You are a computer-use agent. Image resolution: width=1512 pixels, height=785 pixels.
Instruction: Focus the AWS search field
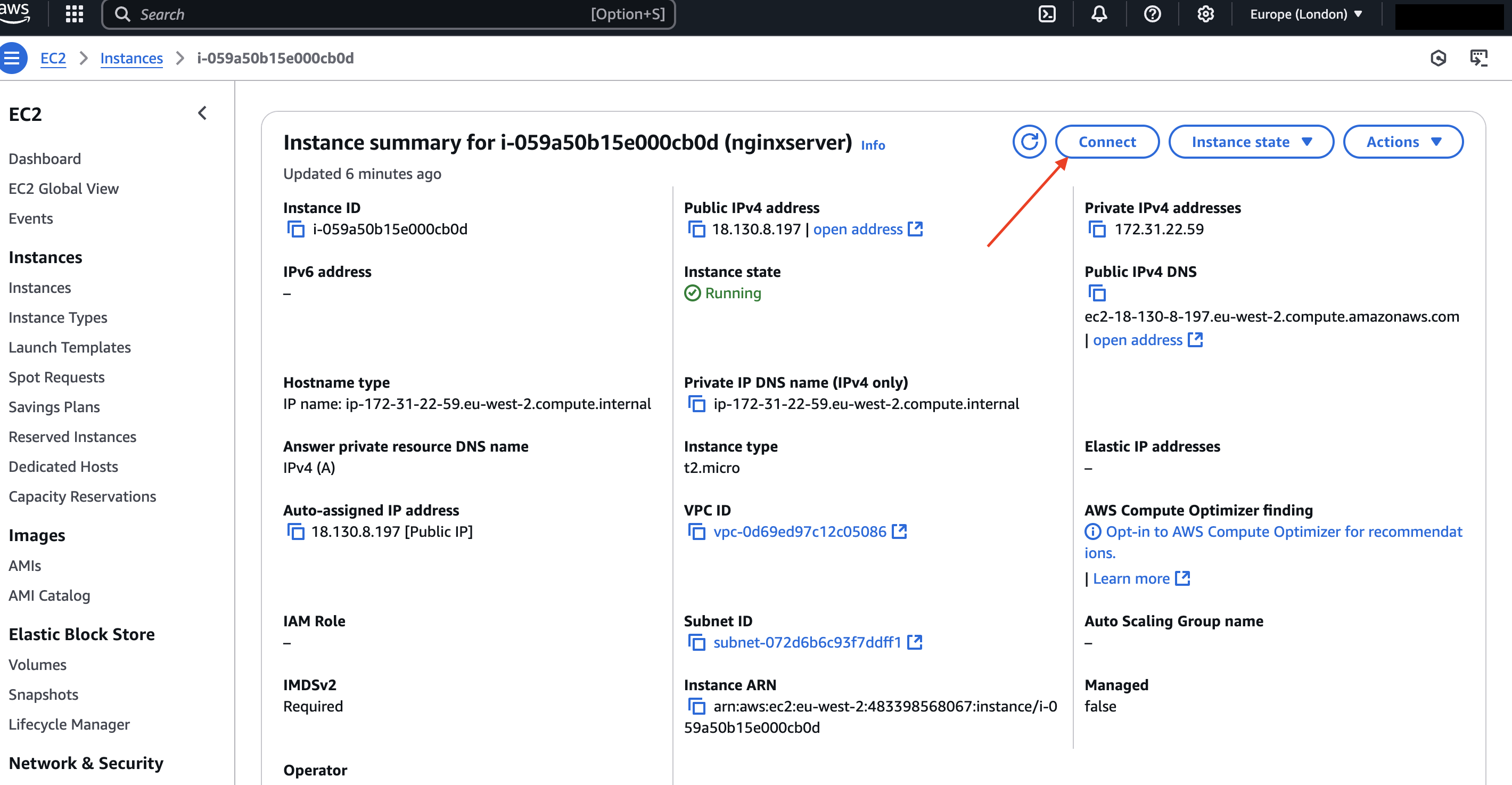[388, 14]
